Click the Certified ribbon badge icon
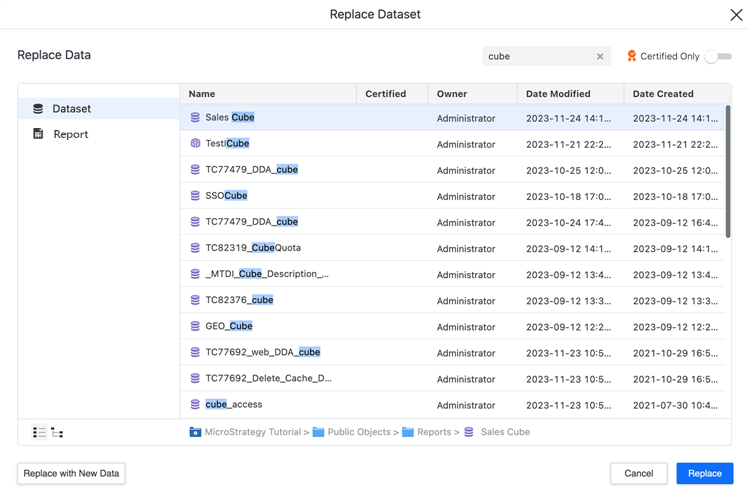The width and height of the screenshot is (749, 498). [x=631, y=57]
